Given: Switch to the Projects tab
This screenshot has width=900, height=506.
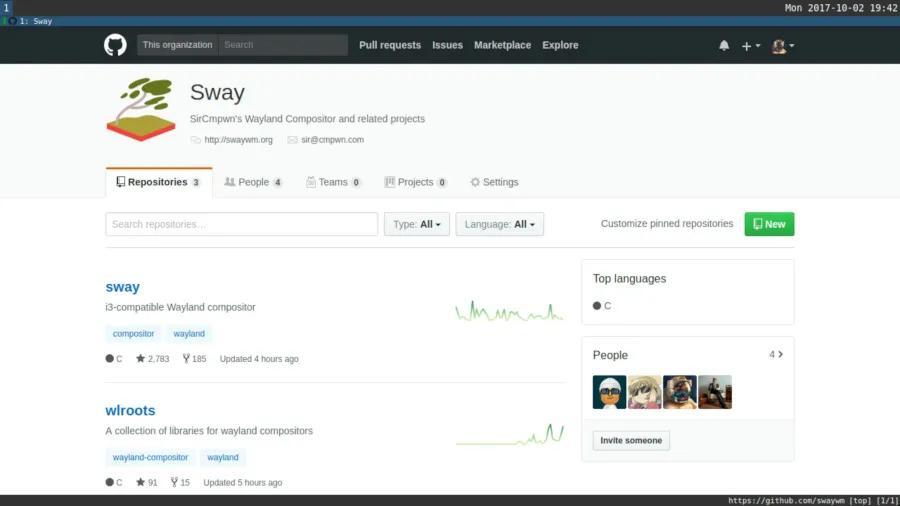Looking at the screenshot, I should click(x=415, y=182).
